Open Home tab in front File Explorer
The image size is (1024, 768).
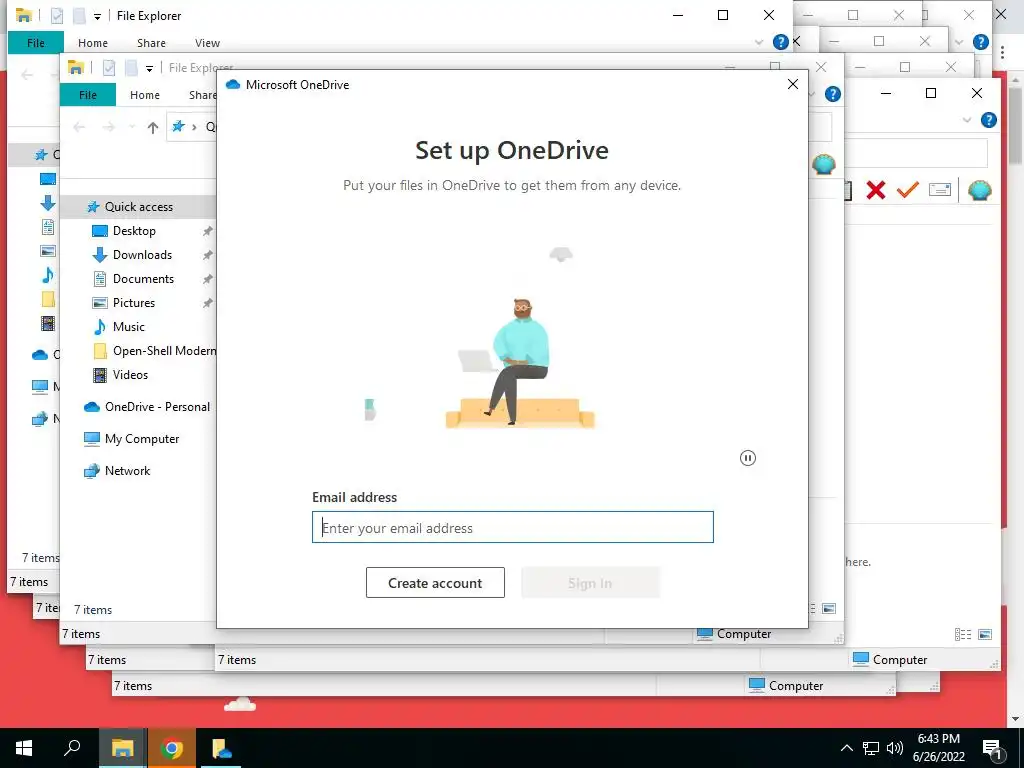(x=145, y=95)
